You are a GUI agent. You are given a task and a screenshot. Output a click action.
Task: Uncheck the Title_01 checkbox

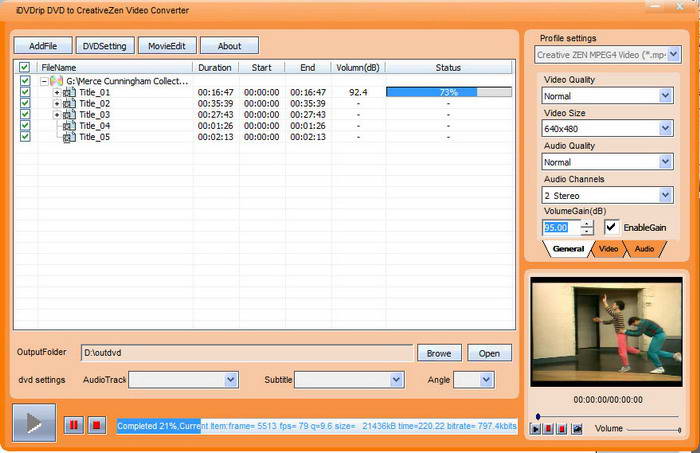point(25,92)
